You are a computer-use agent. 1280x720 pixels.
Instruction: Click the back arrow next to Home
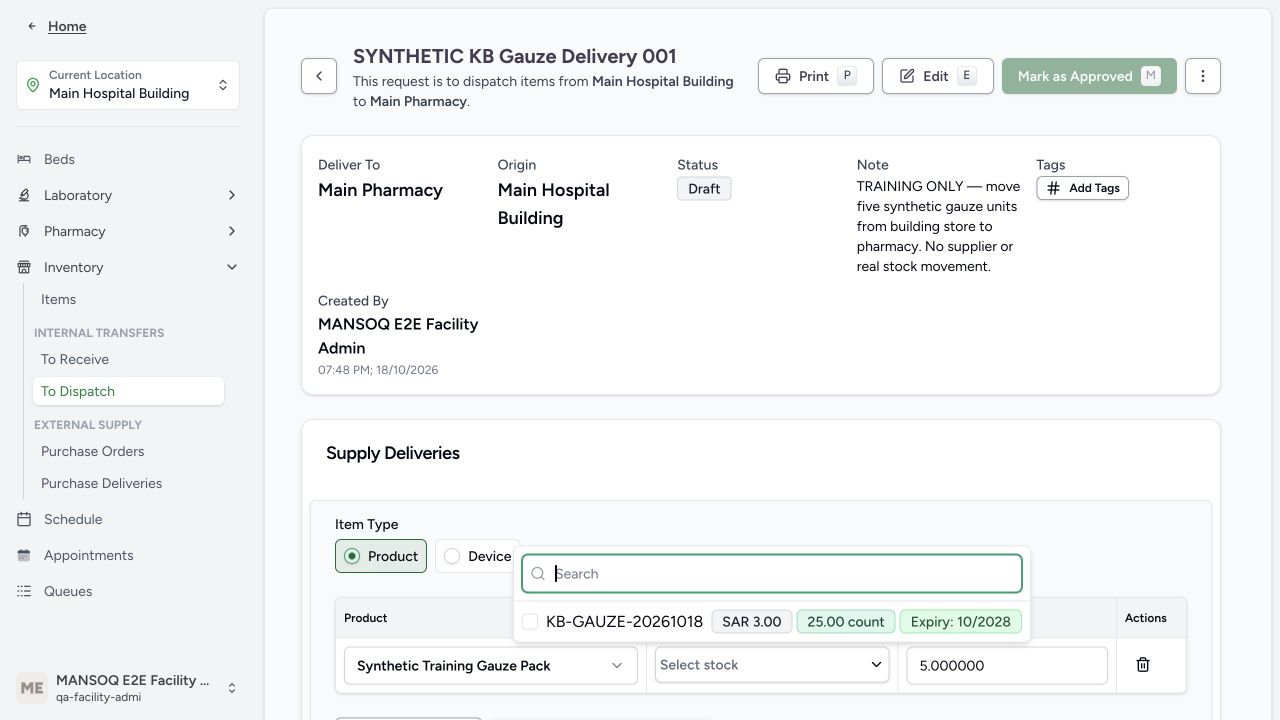(32, 26)
